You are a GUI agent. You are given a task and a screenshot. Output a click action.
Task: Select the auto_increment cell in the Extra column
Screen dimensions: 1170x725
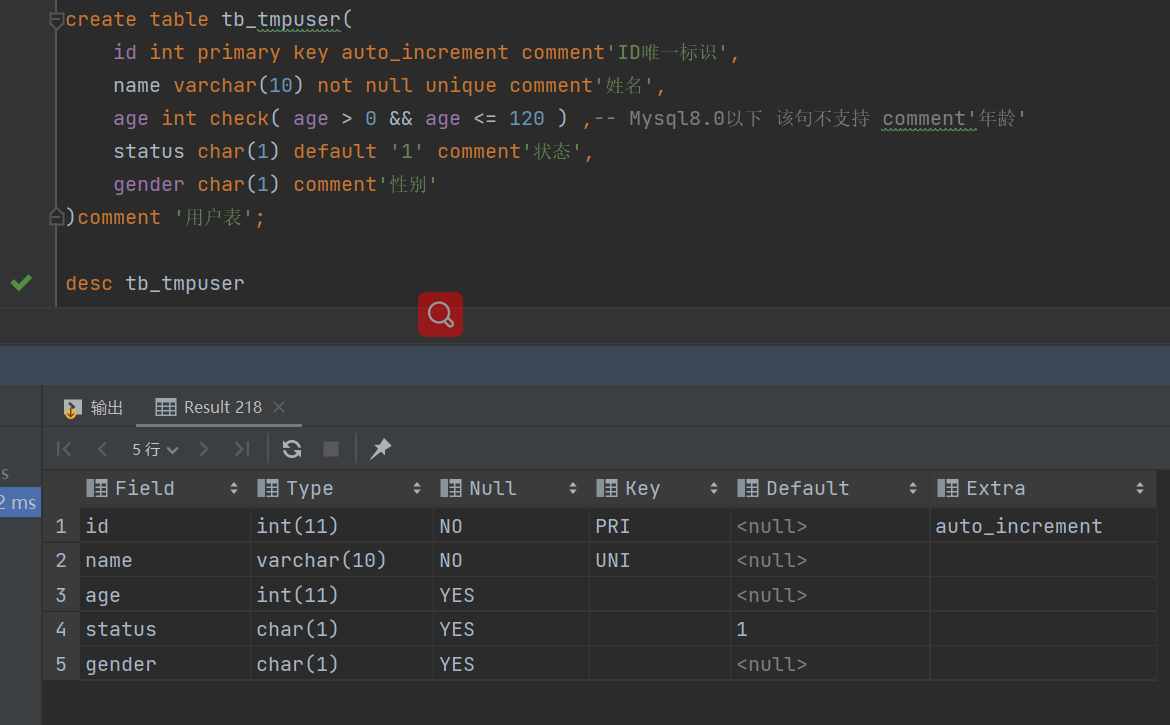pyautogui.click(x=1018, y=526)
